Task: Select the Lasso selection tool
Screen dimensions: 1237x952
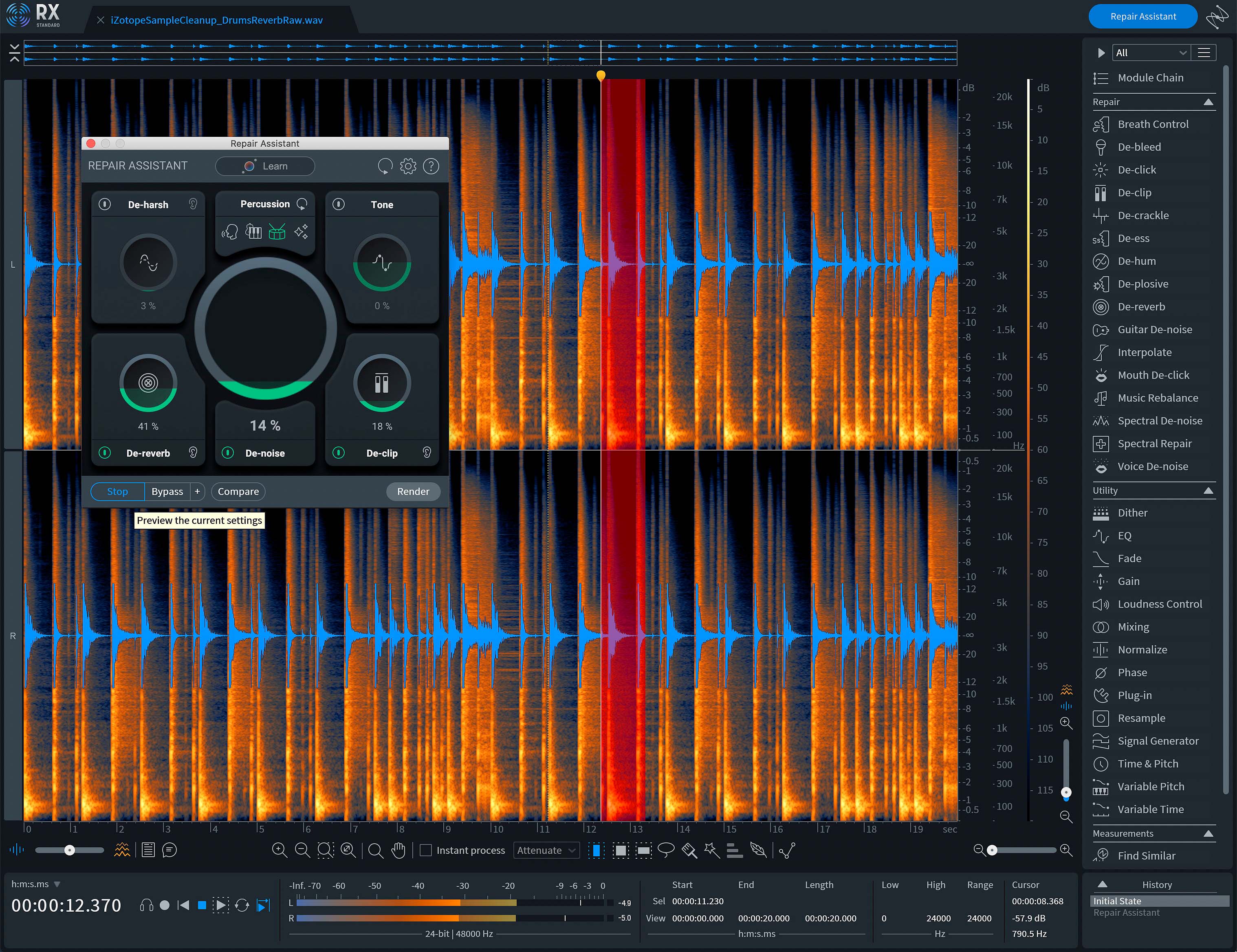Action: point(666,849)
